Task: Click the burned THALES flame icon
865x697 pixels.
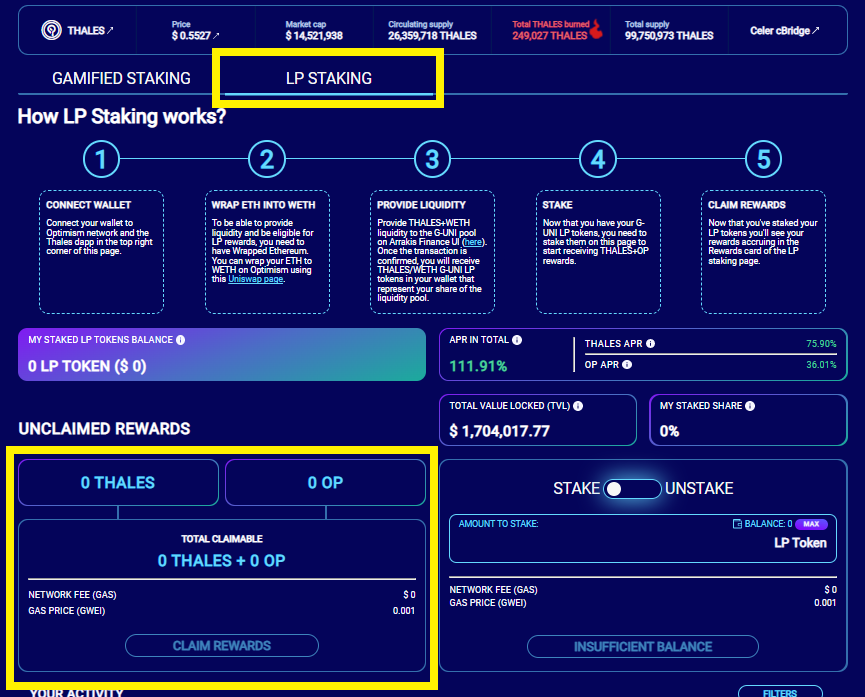Action: click(x=596, y=30)
